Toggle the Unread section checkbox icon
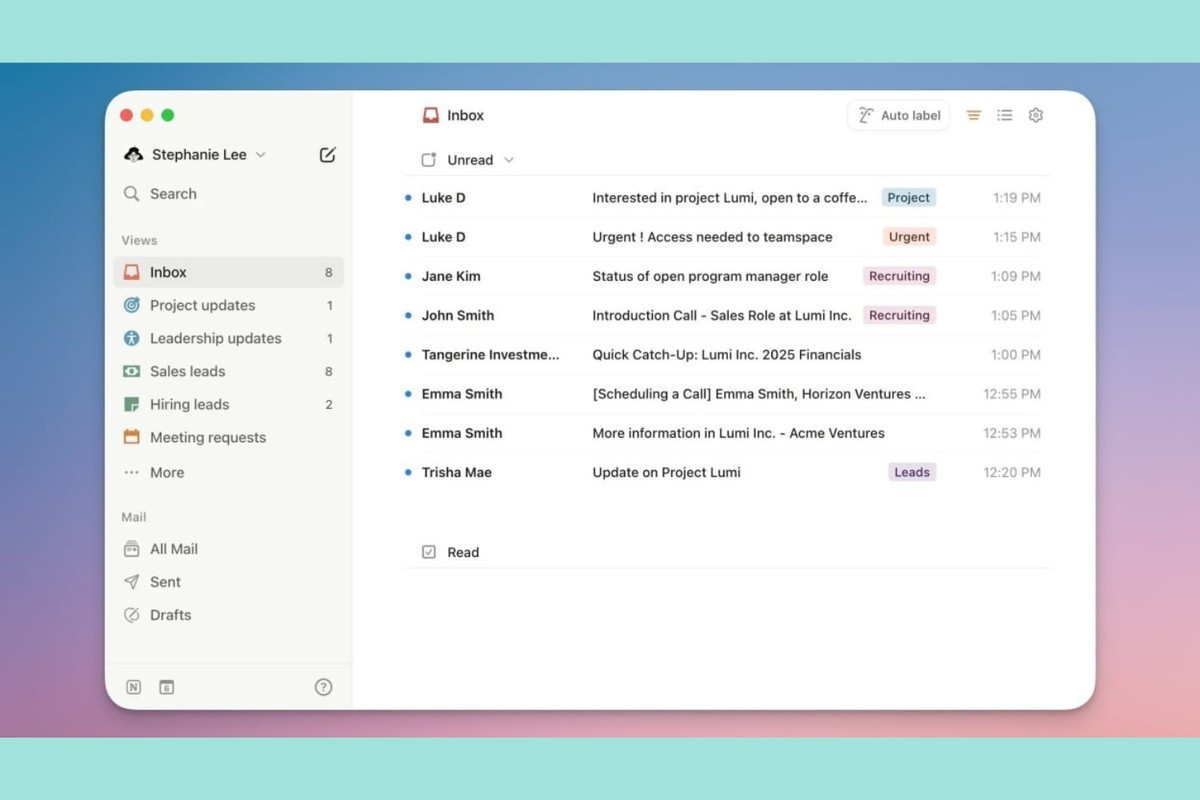The height and width of the screenshot is (800, 1200). [429, 160]
